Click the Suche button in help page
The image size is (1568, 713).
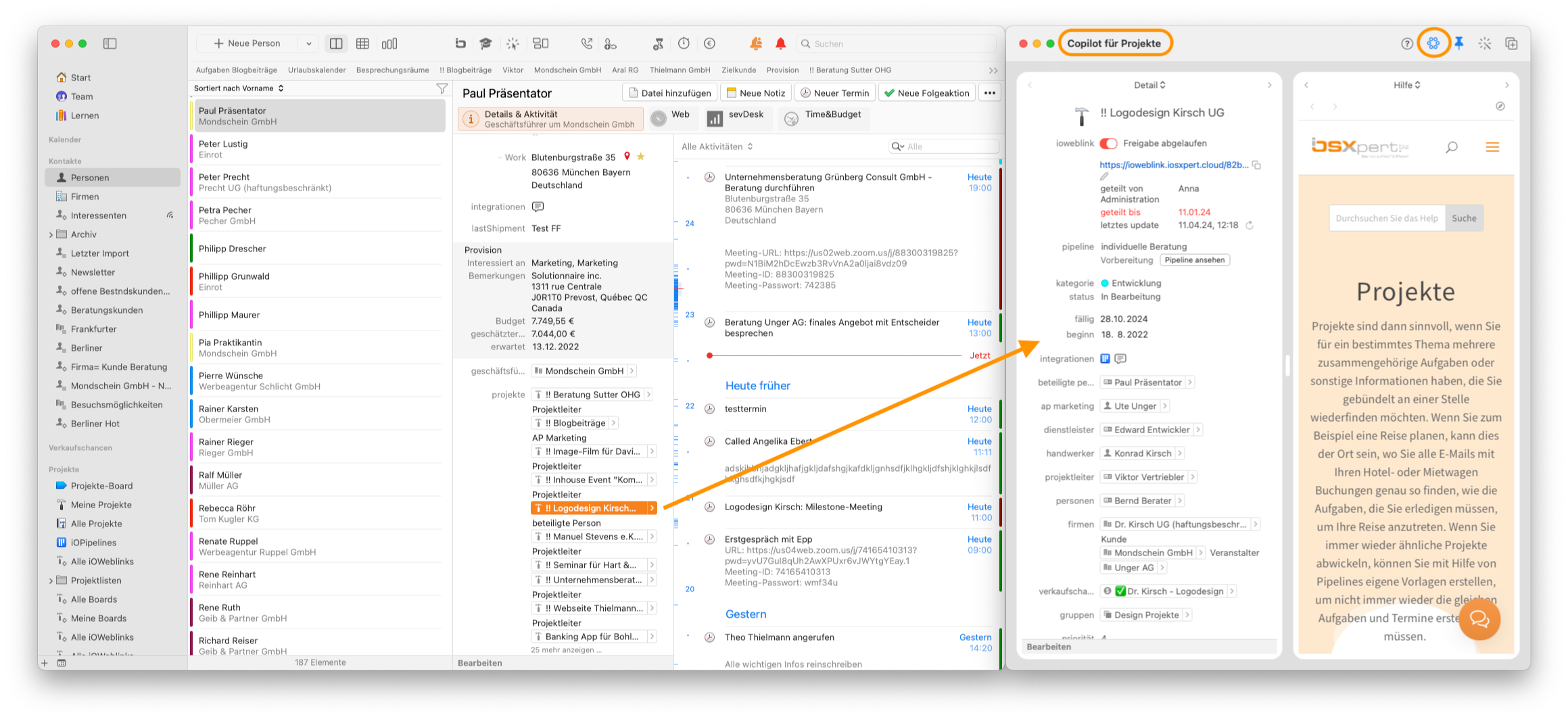pyautogui.click(x=1464, y=218)
